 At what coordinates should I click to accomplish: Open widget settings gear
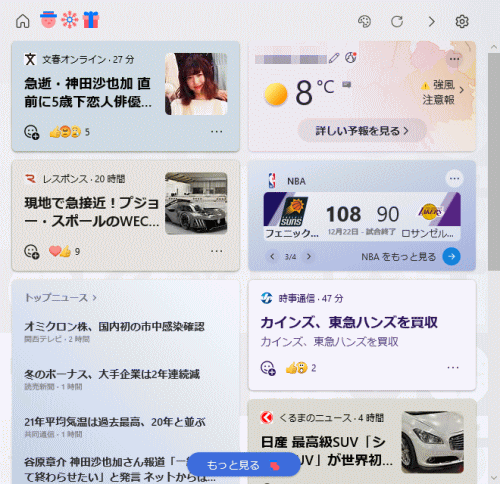coord(462,22)
